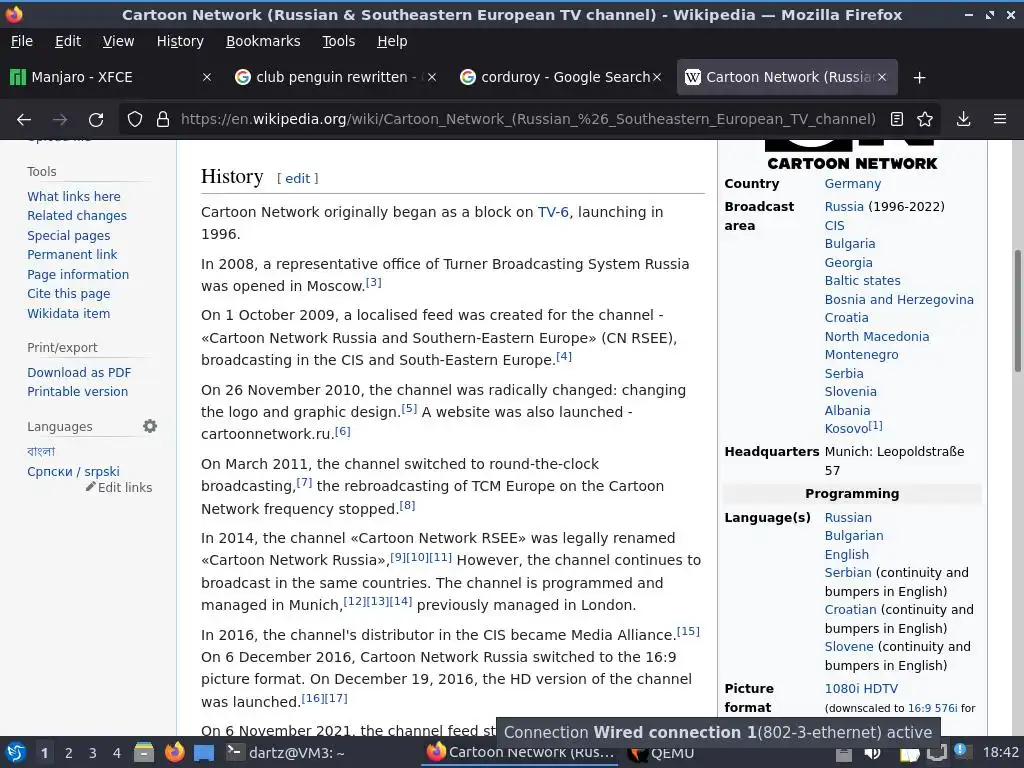This screenshot has width=1024, height=768.
Task: Click show desktop icon in taskbar
Action: (x=204, y=753)
